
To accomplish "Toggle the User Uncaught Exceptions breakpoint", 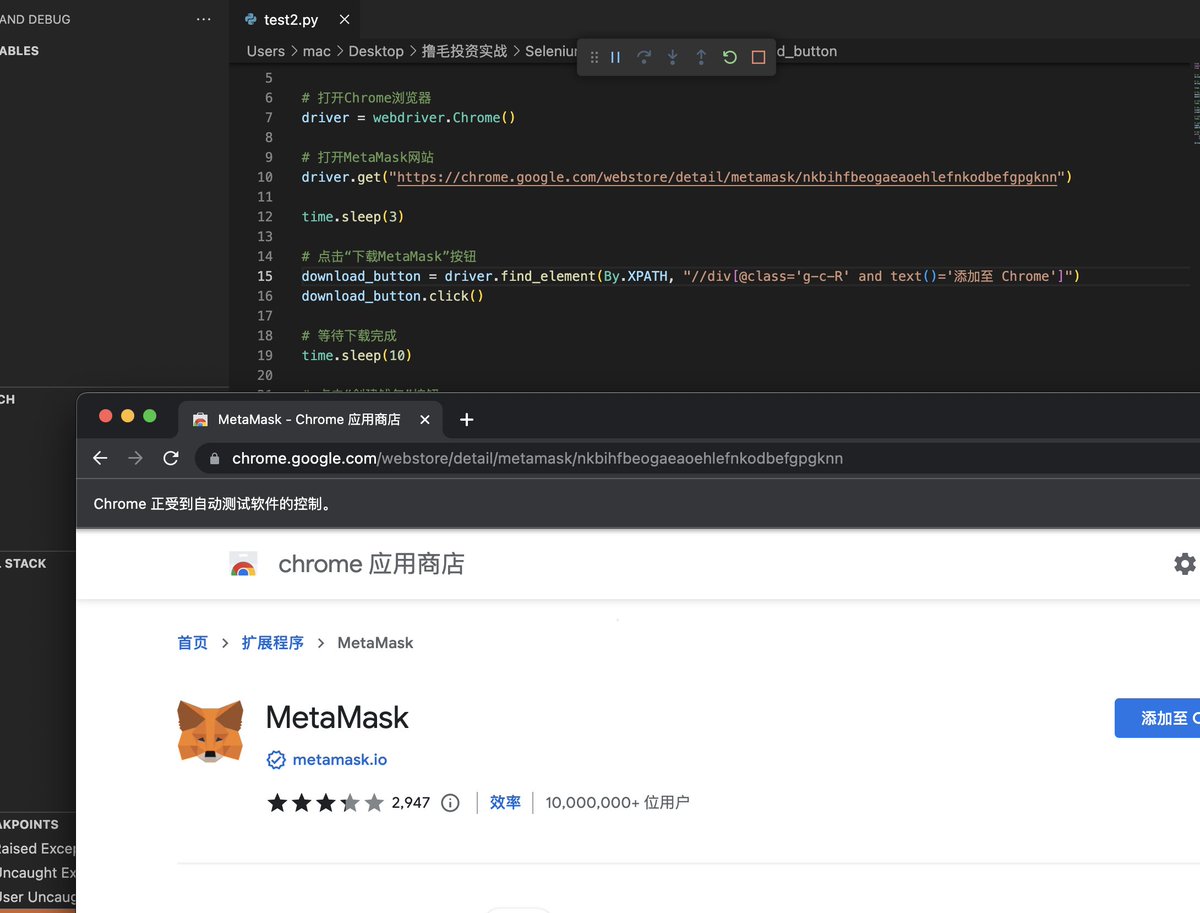I will pyautogui.click(x=38, y=897).
